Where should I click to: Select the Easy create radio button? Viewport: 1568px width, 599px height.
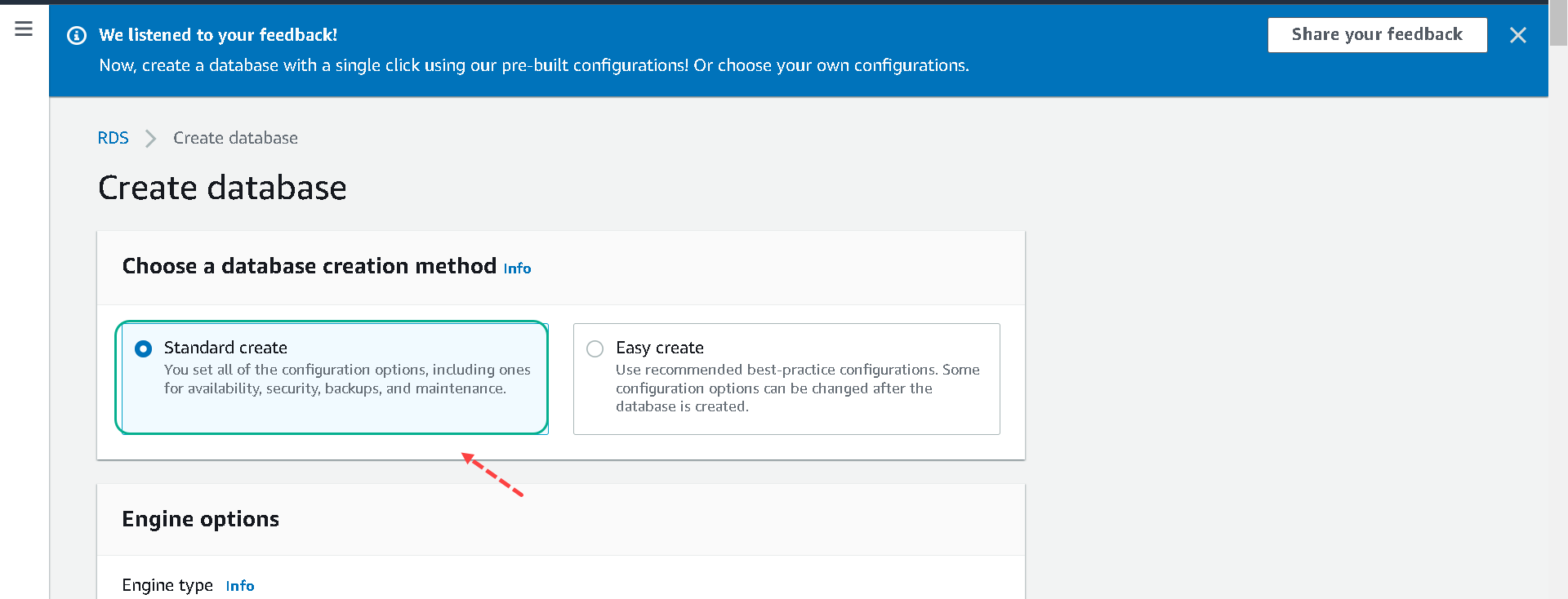(x=595, y=348)
